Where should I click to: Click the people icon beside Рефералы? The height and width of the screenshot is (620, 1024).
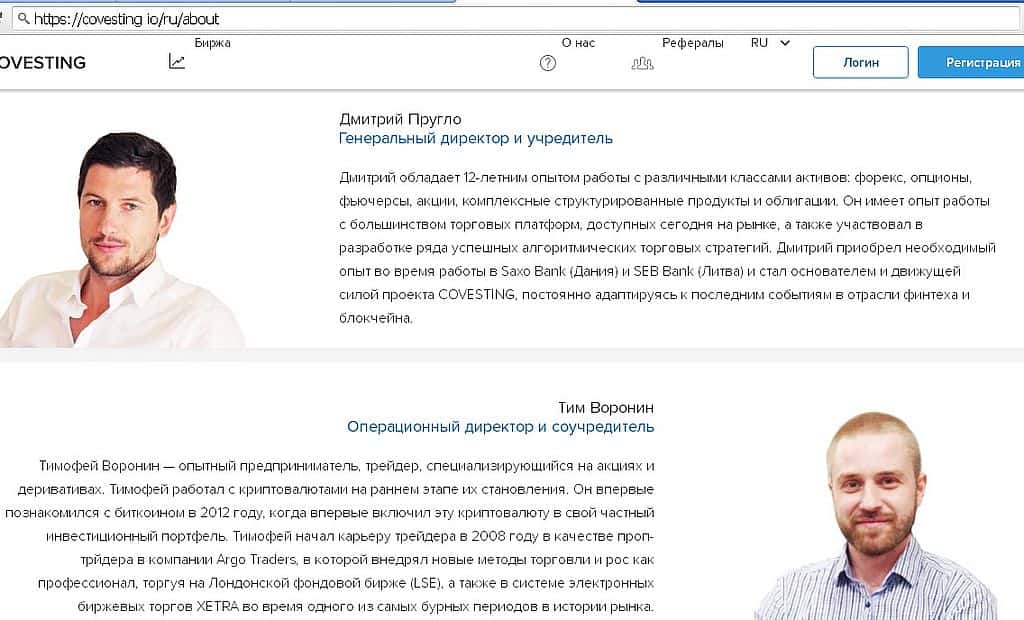[643, 63]
